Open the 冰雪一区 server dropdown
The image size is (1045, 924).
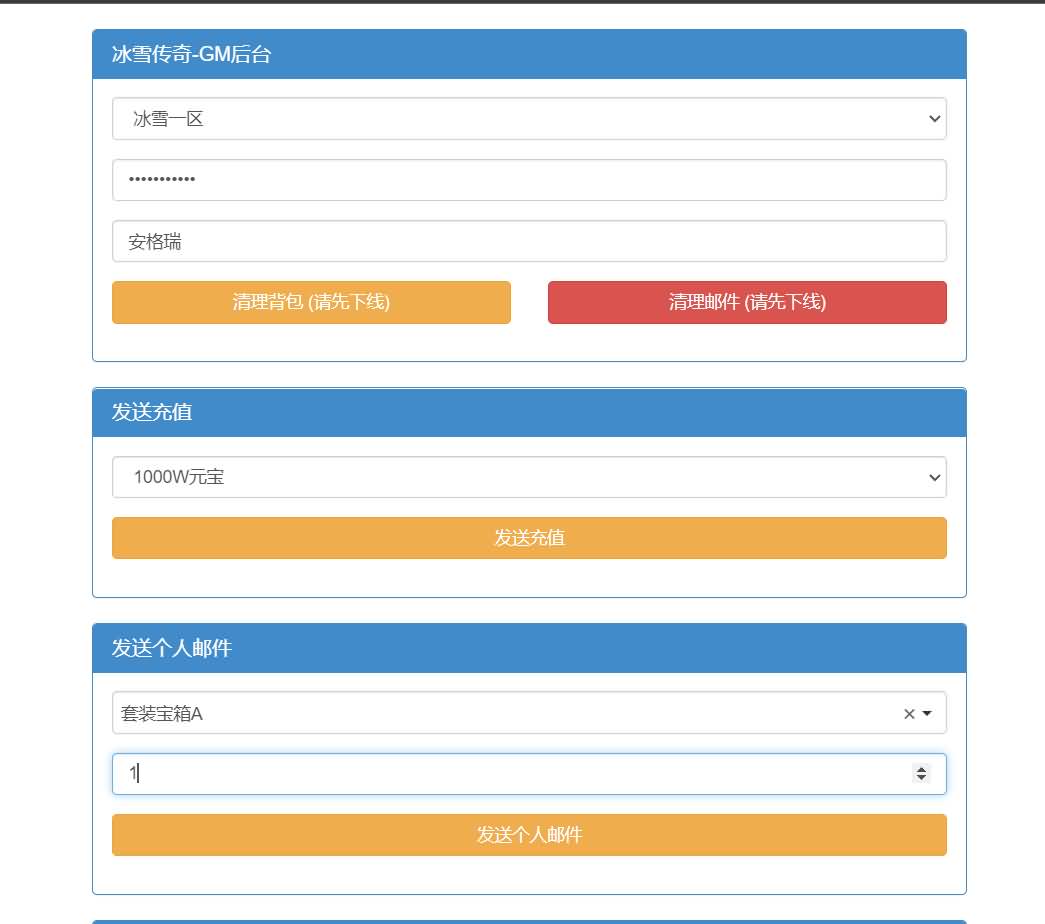pyautogui.click(x=528, y=119)
